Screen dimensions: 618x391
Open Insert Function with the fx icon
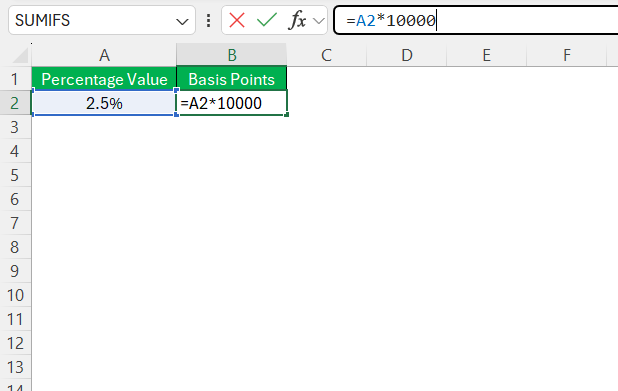(x=297, y=20)
